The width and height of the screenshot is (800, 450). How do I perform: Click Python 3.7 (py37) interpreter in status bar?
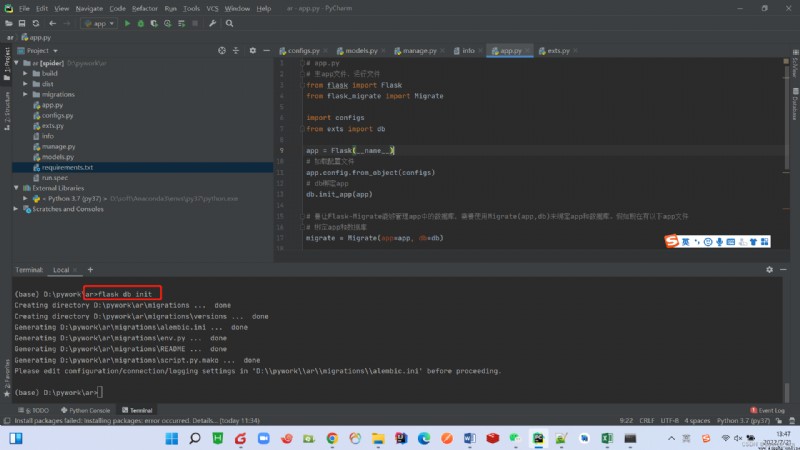(743, 420)
